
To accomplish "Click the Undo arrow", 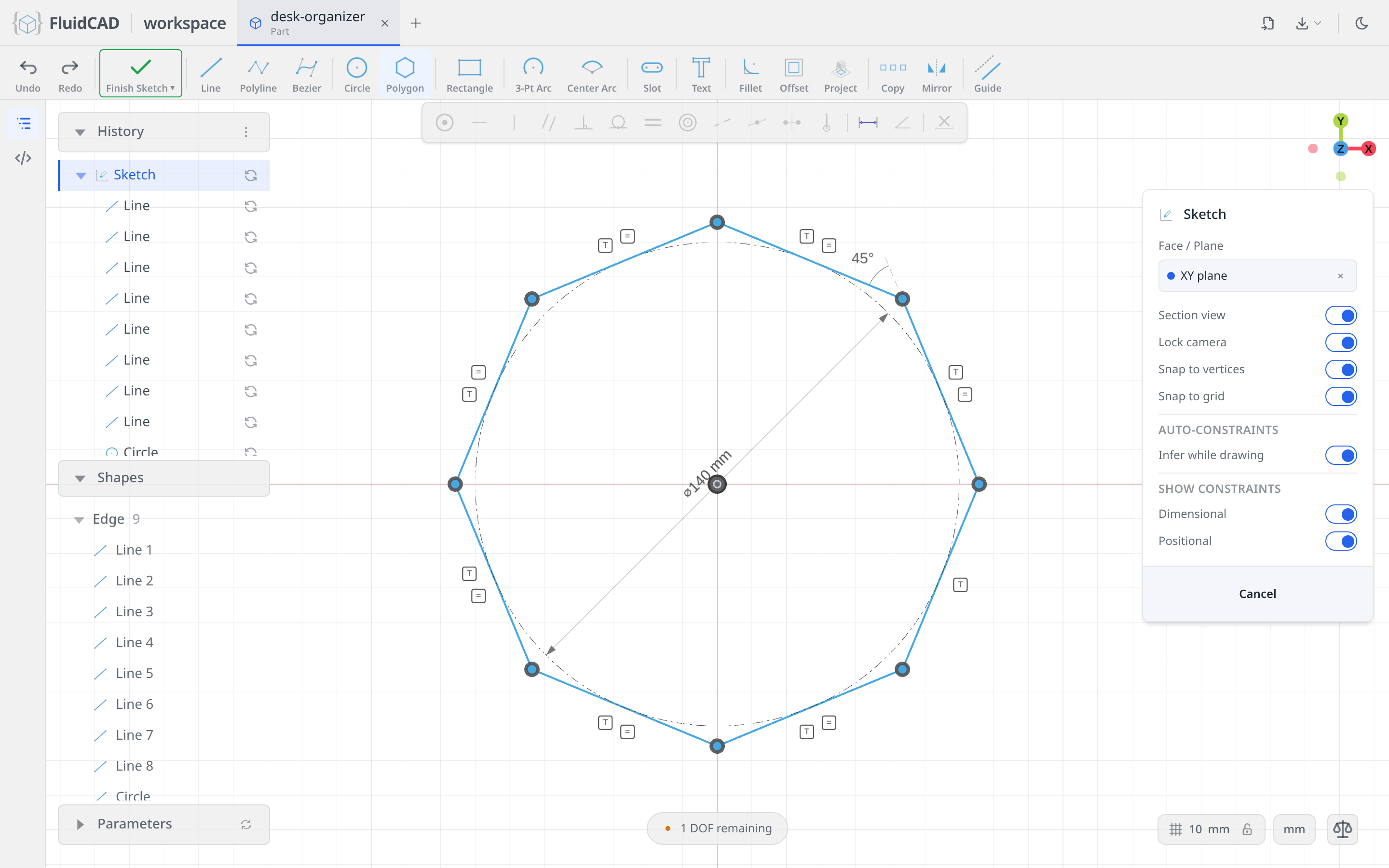I will [28, 75].
